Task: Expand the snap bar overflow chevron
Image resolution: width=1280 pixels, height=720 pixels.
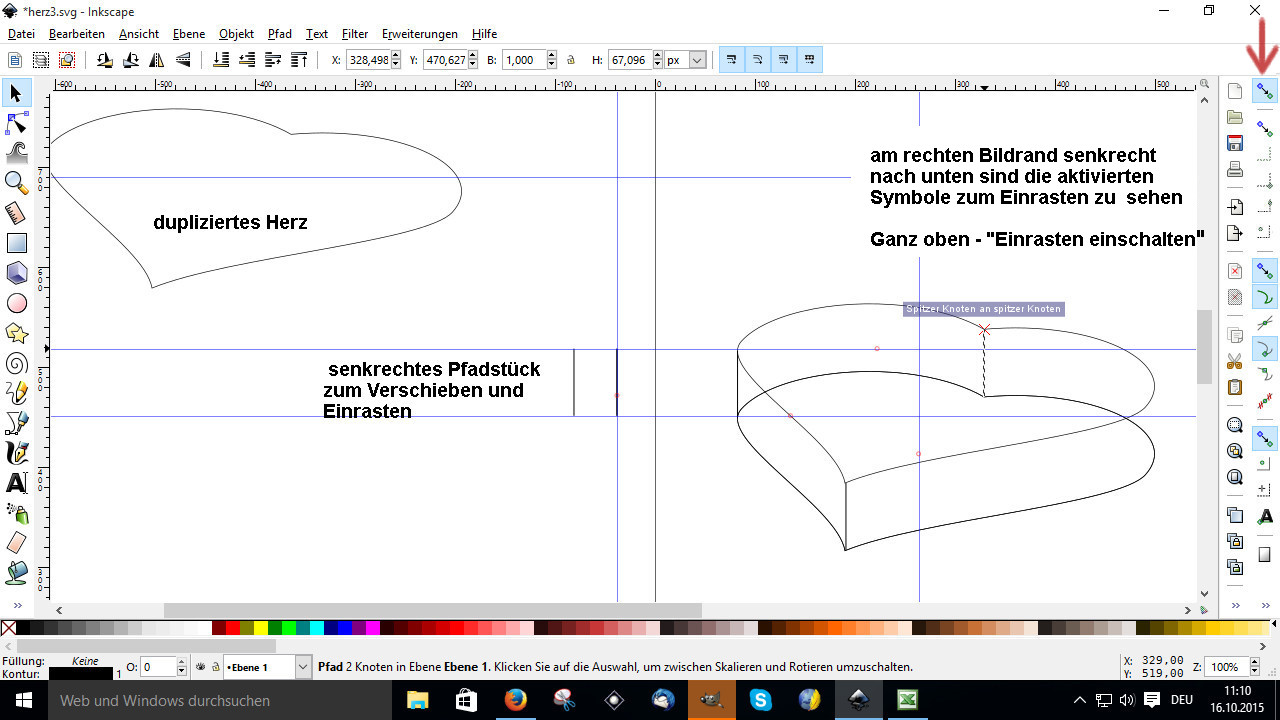Action: coord(1265,606)
